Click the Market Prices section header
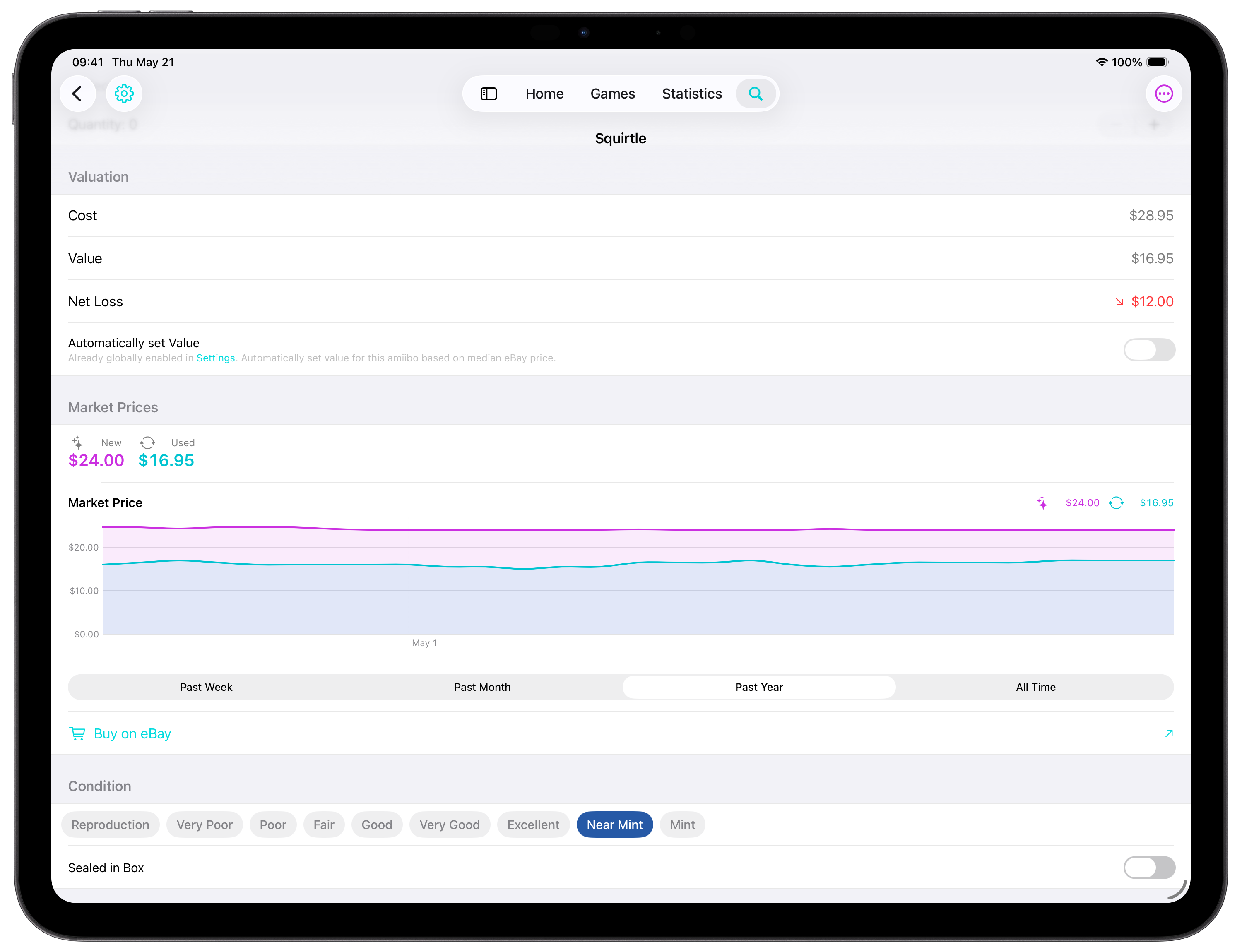The image size is (1242, 952). (x=113, y=407)
